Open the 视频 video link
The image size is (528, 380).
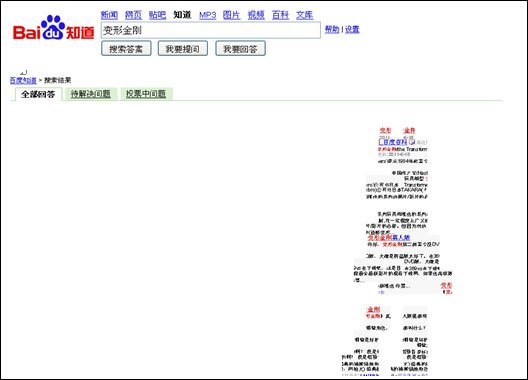pyautogui.click(x=256, y=15)
